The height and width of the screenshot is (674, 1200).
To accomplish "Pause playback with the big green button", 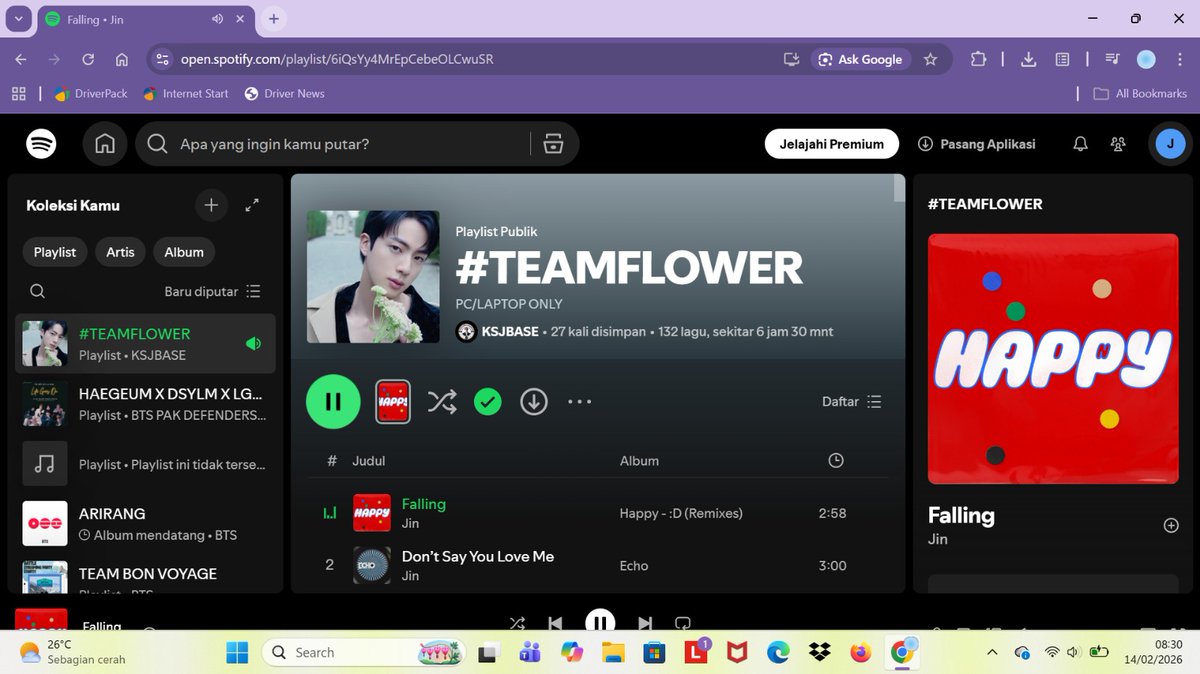I will click(x=333, y=401).
